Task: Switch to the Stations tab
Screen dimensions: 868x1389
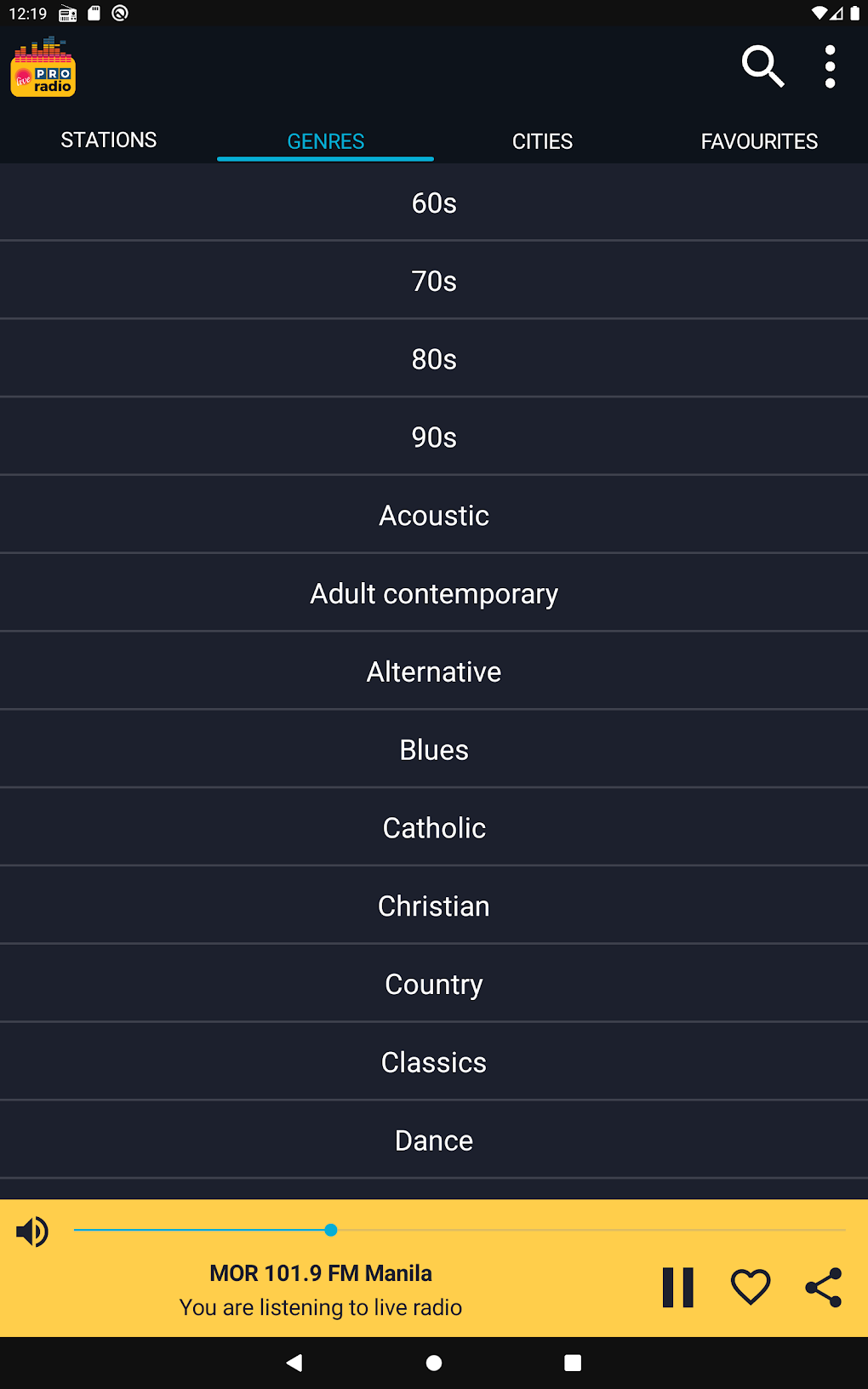Action: pyautogui.click(x=109, y=140)
